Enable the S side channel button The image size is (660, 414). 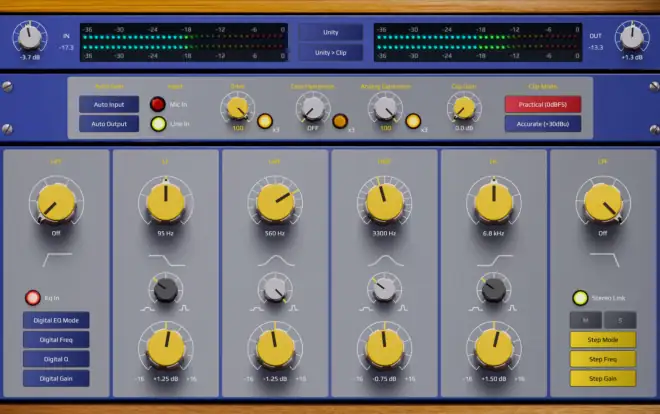(620, 320)
